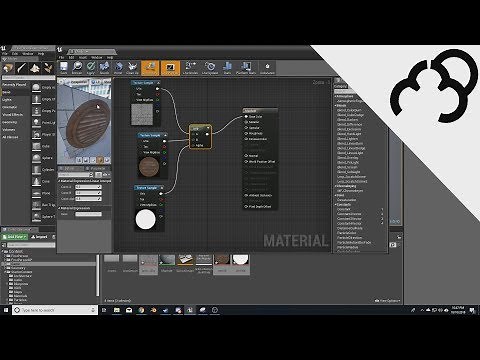Open the Lit view mode dropdown in preview

[x=95, y=82]
